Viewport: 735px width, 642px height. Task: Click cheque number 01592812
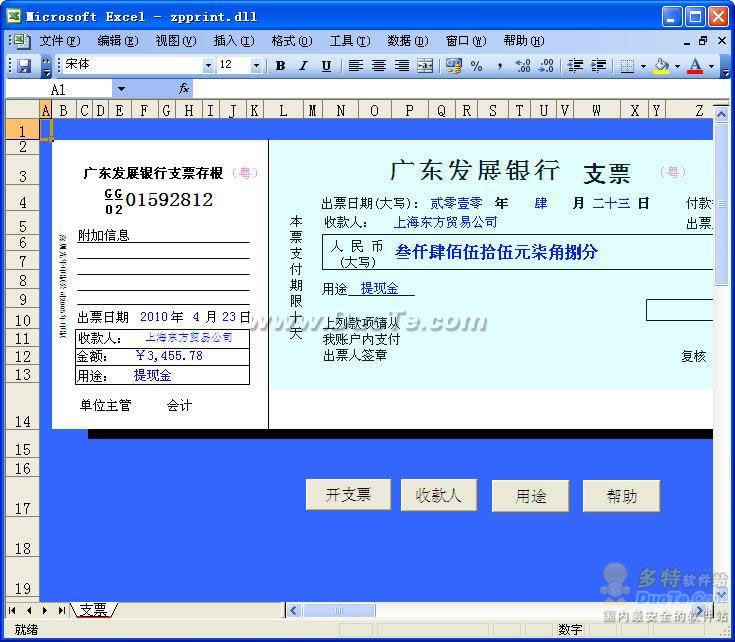tap(169, 200)
